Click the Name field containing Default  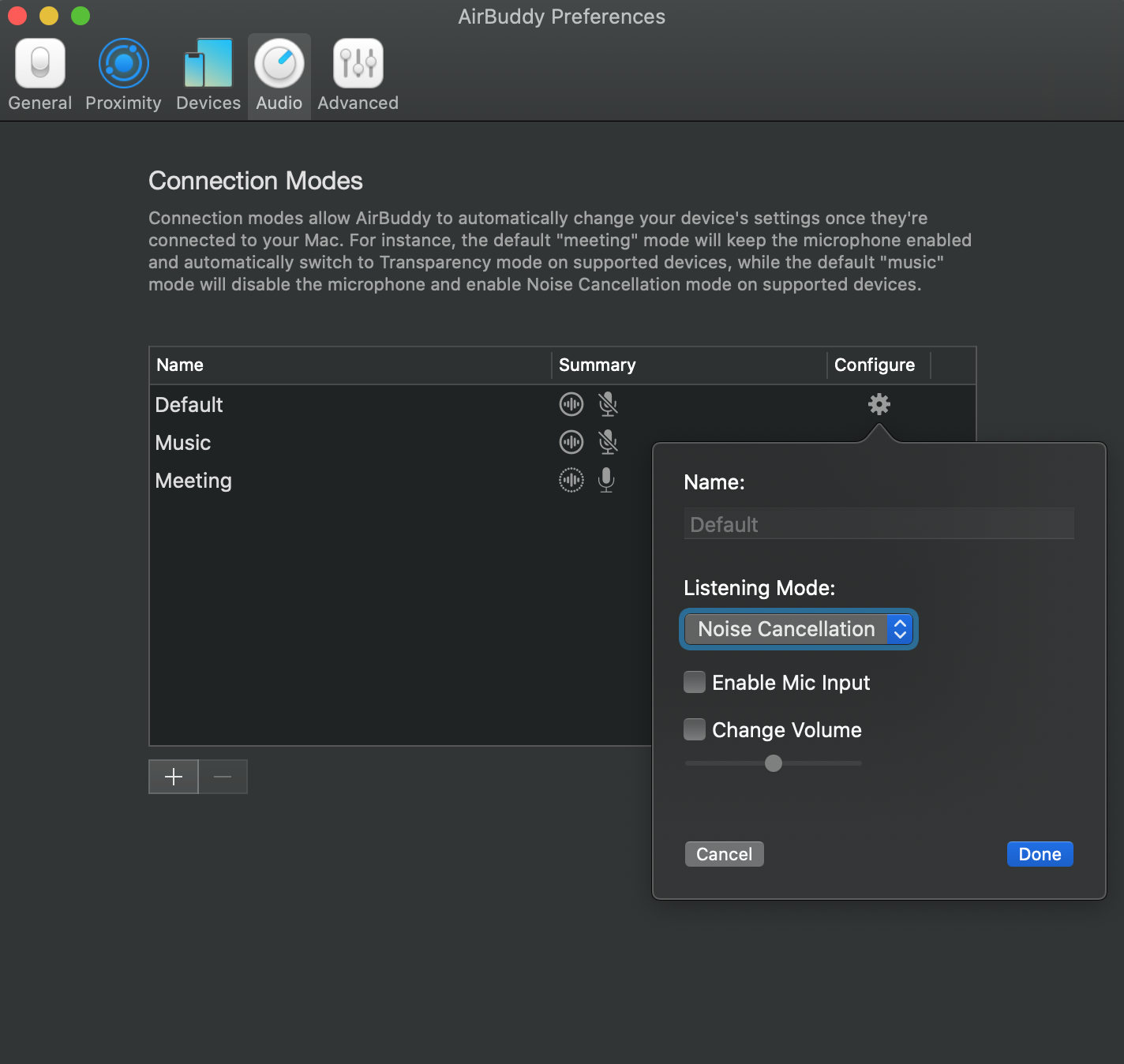click(x=879, y=524)
